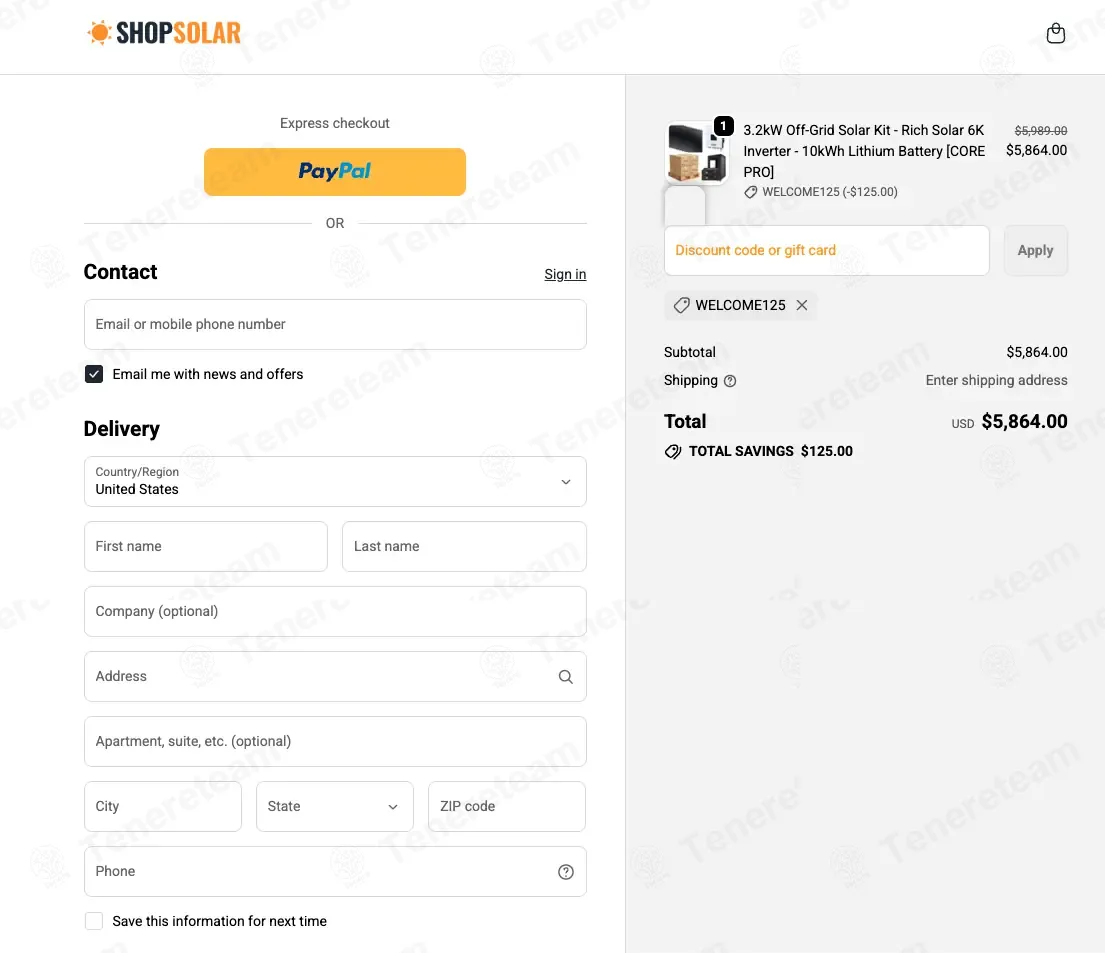
Task: Focus the First name field
Action: pos(205,546)
